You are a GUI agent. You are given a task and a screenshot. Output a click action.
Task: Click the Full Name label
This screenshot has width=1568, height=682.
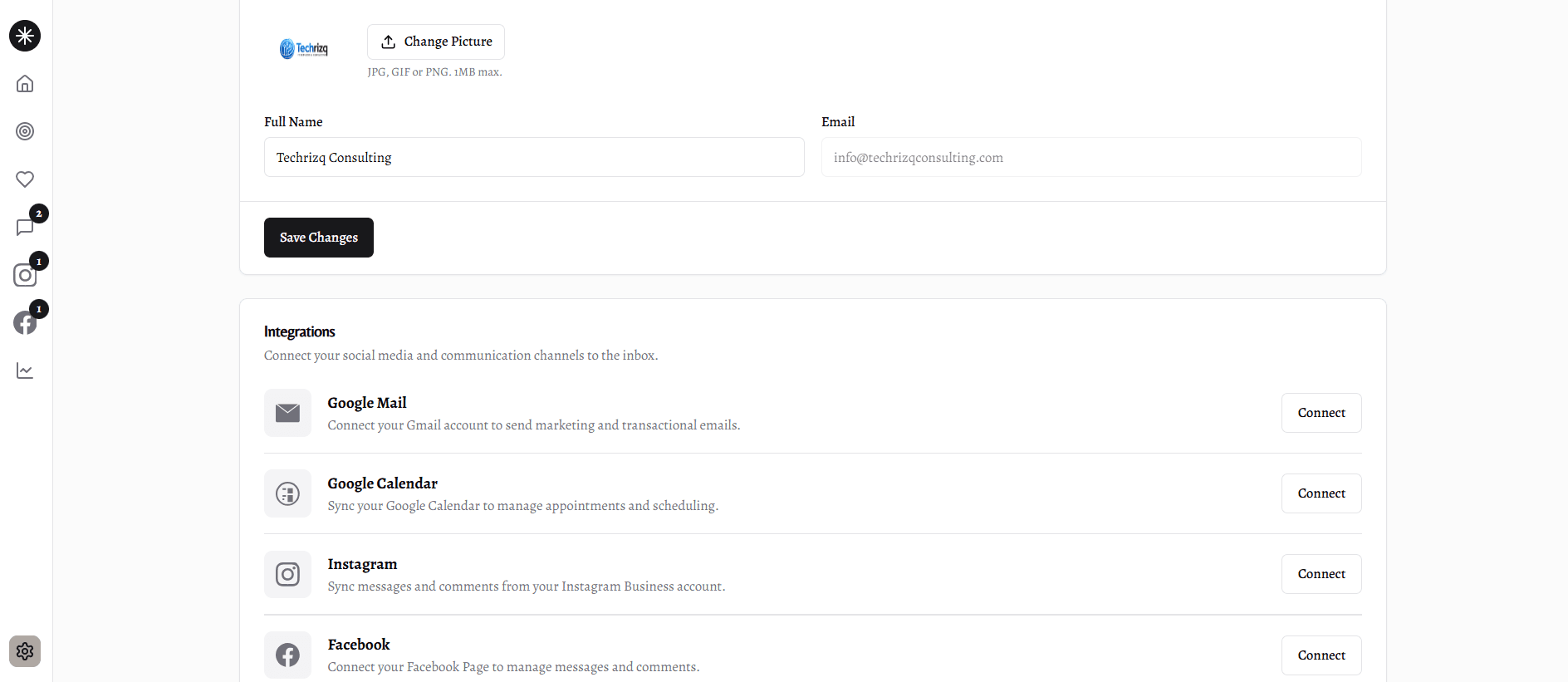point(293,122)
